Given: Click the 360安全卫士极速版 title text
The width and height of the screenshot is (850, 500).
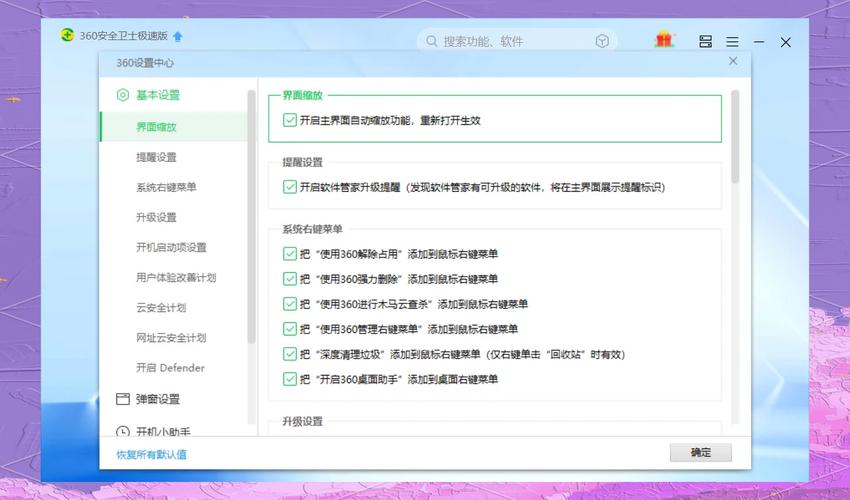Looking at the screenshot, I should click(x=124, y=36).
